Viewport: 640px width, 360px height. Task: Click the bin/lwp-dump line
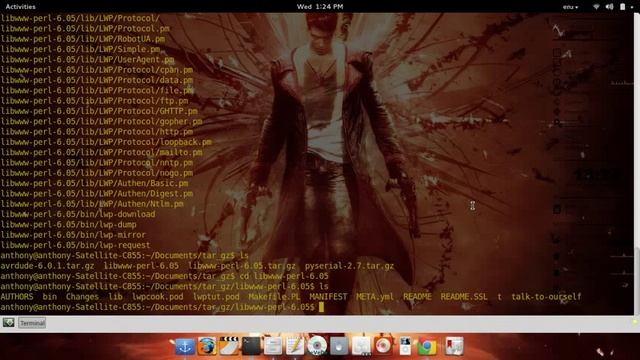pos(69,224)
